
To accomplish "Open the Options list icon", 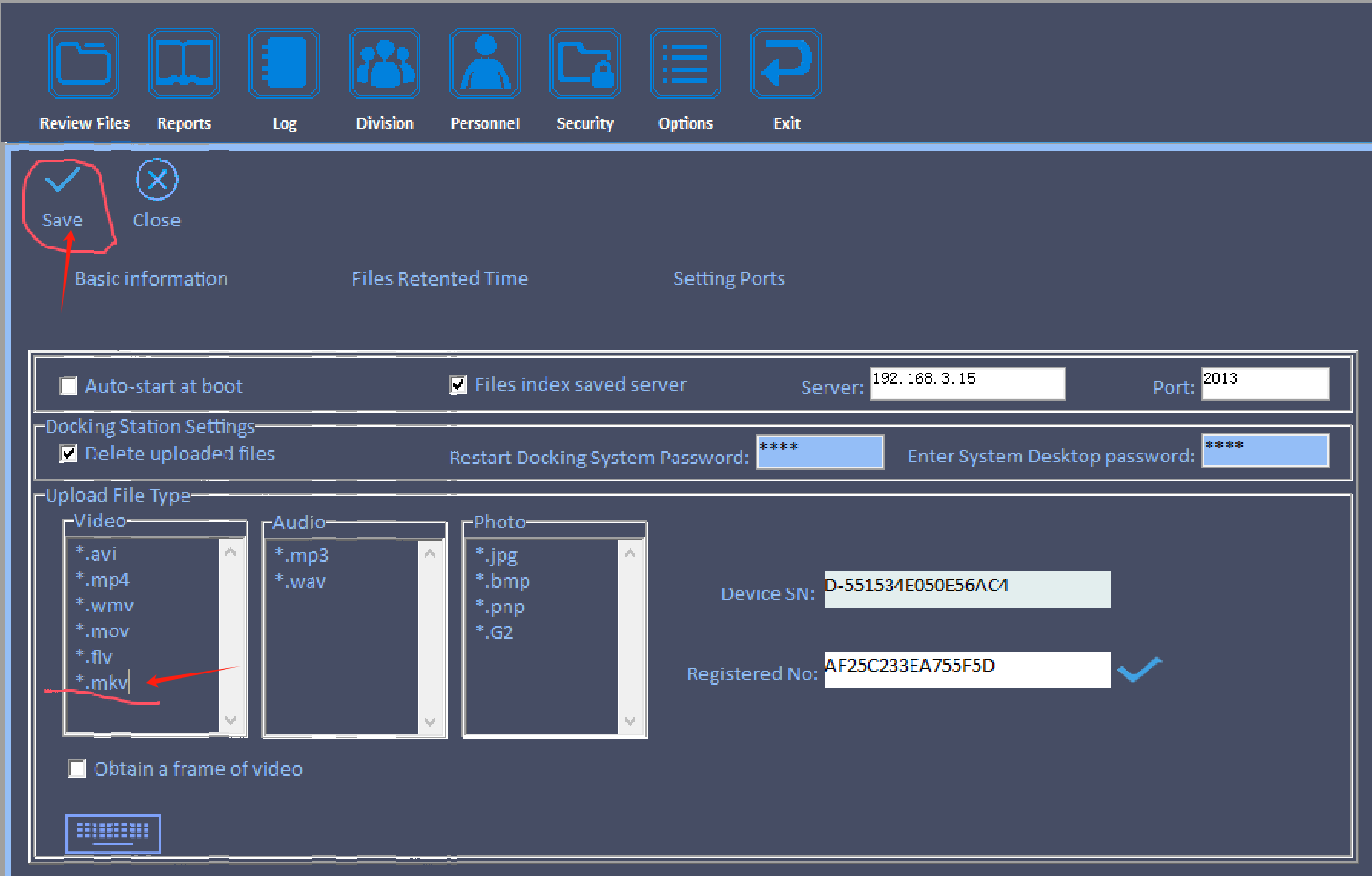I will [685, 64].
